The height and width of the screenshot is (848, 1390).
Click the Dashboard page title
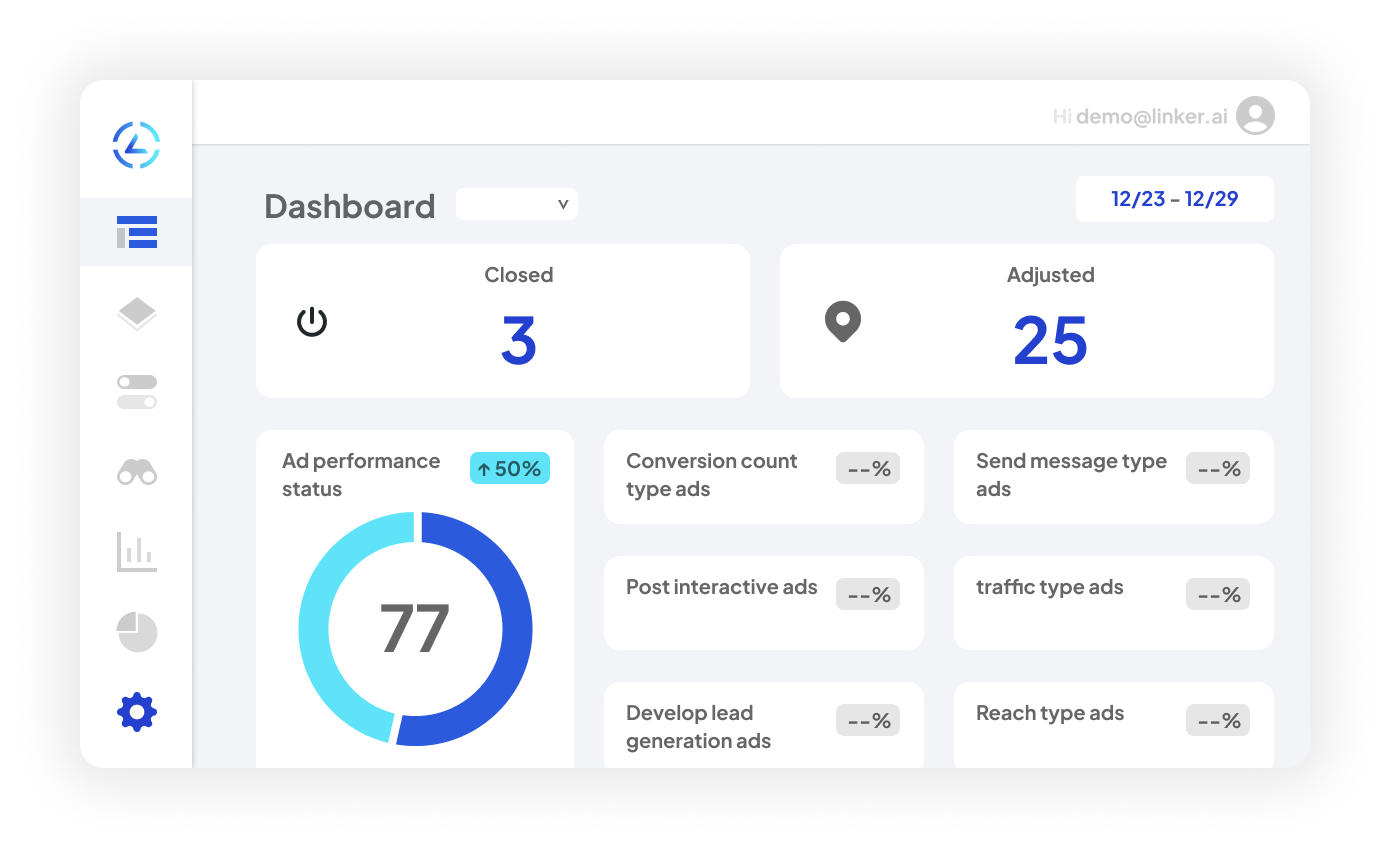point(350,206)
